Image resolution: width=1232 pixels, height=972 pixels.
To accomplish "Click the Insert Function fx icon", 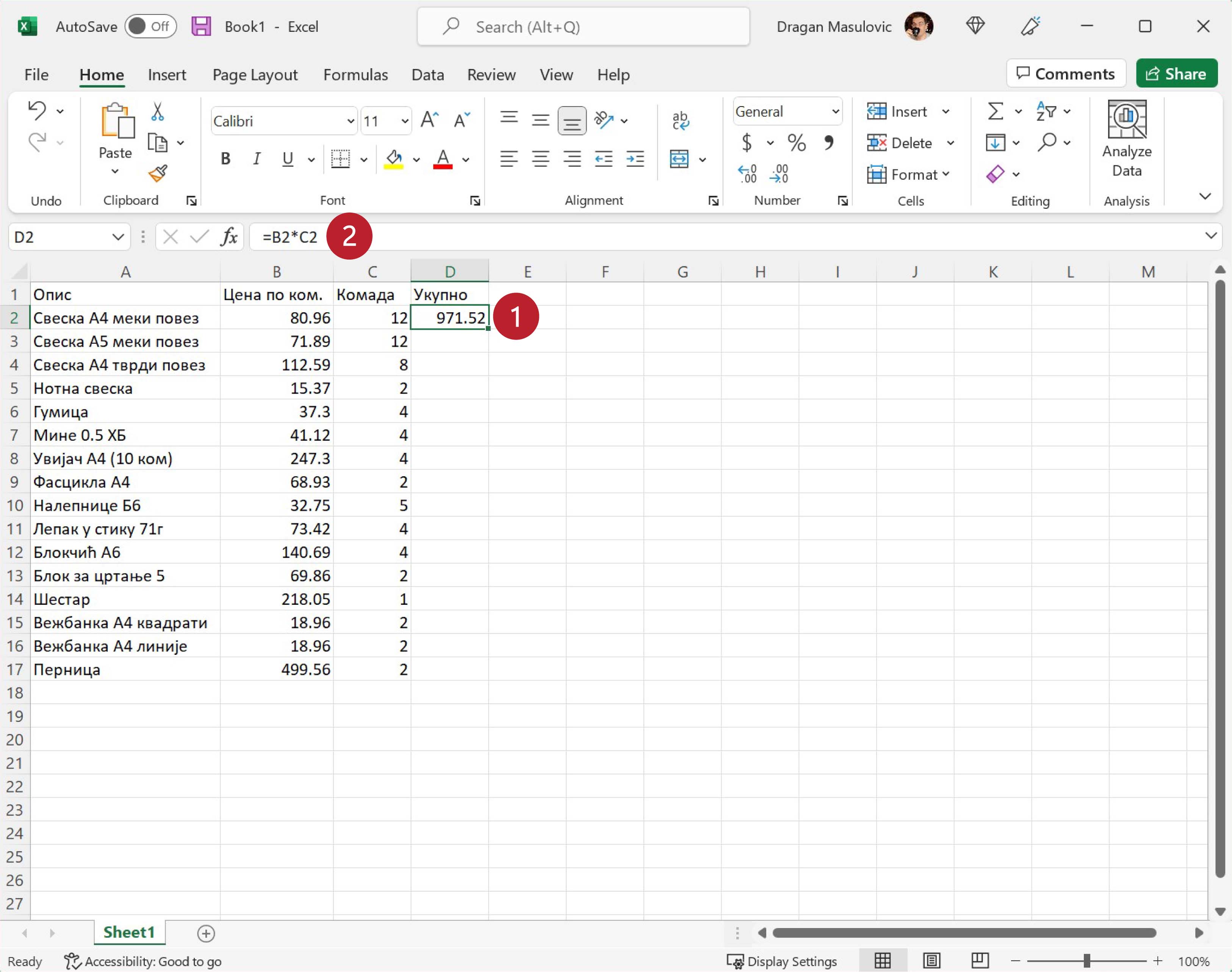I will tap(229, 236).
